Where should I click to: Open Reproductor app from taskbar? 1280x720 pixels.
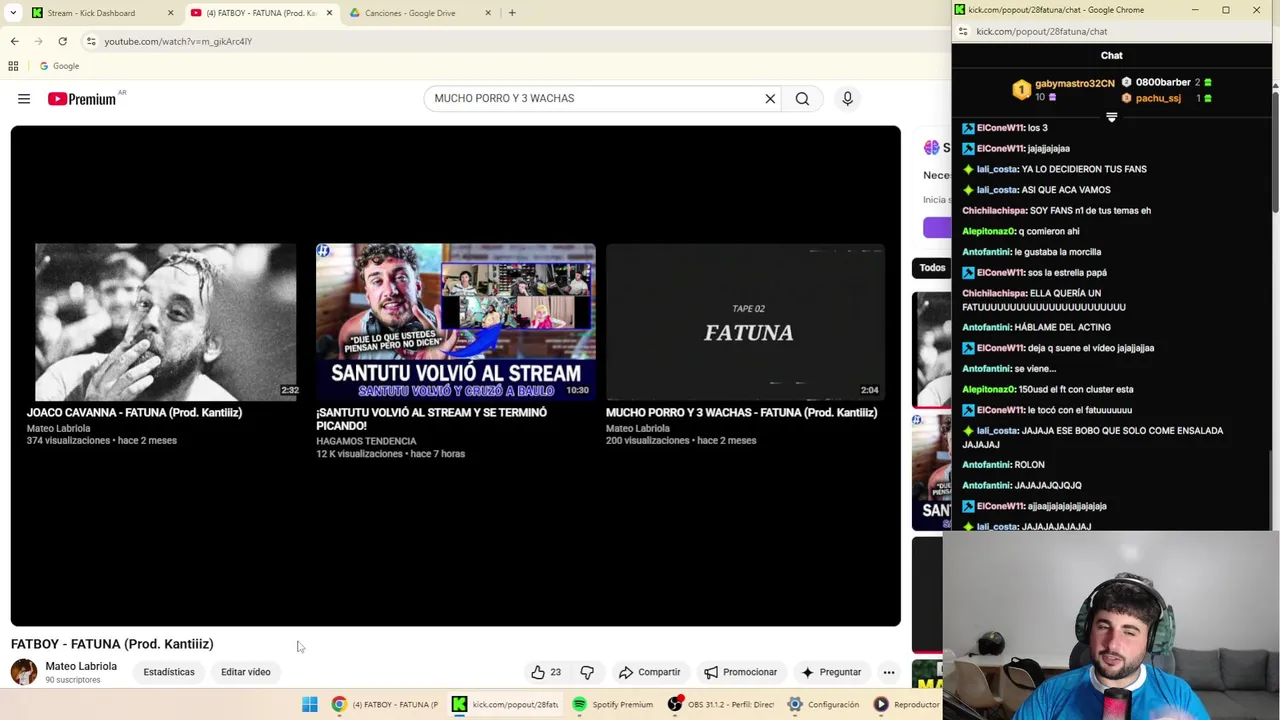pyautogui.click(x=907, y=704)
